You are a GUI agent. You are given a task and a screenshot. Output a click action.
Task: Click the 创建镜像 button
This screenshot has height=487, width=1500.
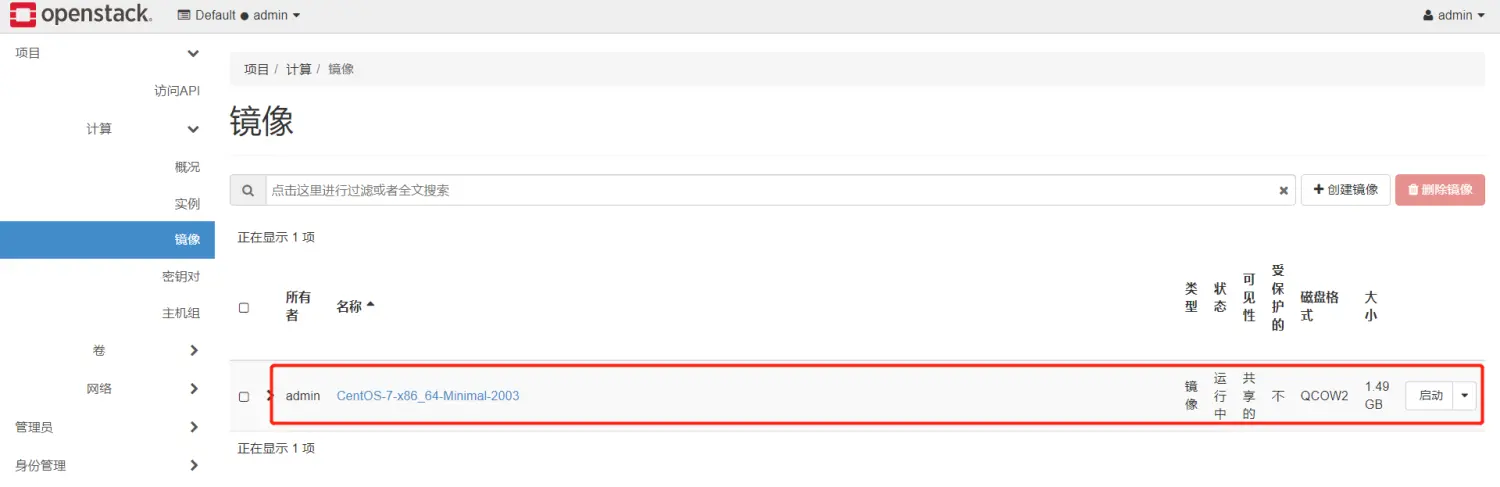click(1345, 189)
